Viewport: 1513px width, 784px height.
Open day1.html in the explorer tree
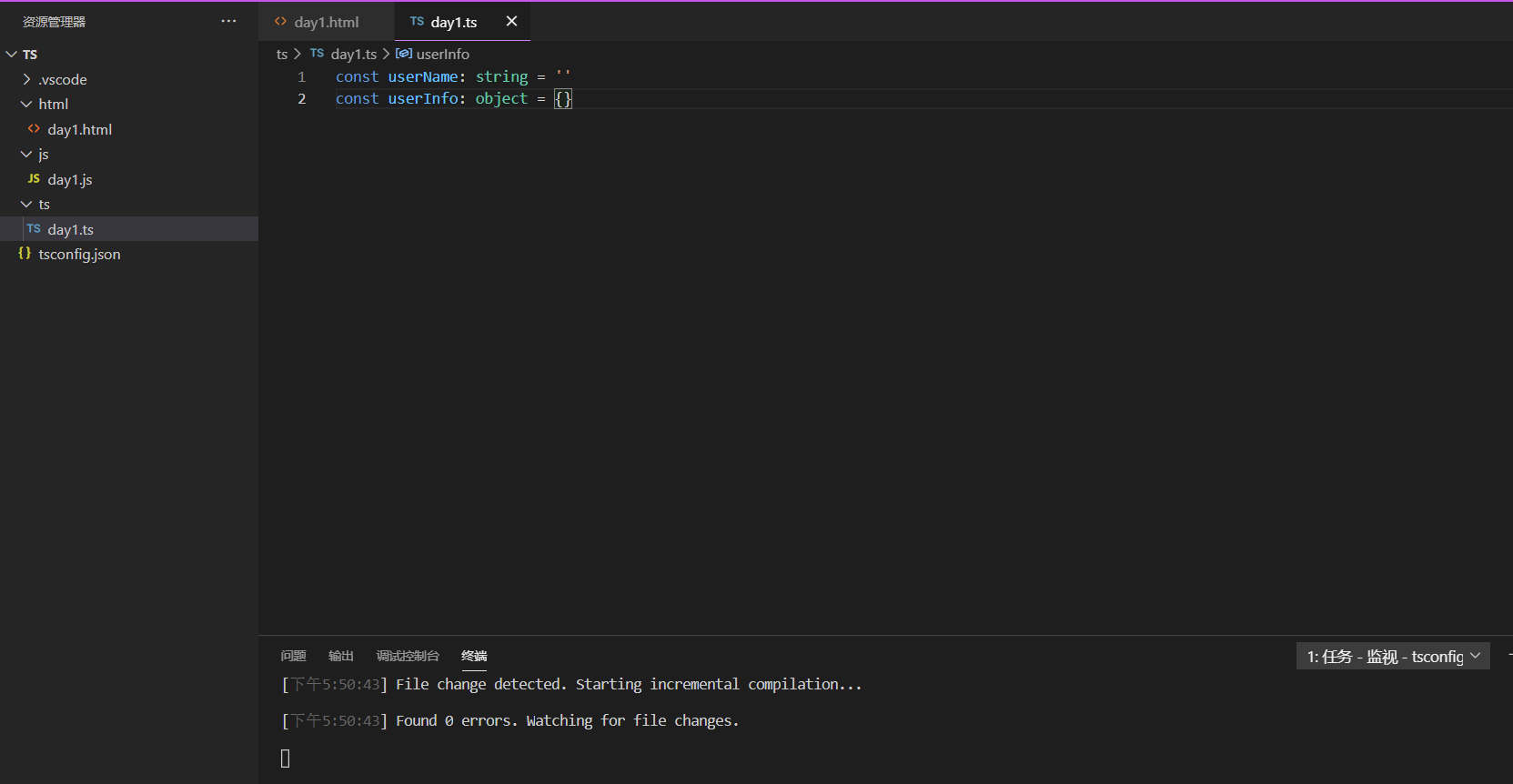tap(129, 129)
